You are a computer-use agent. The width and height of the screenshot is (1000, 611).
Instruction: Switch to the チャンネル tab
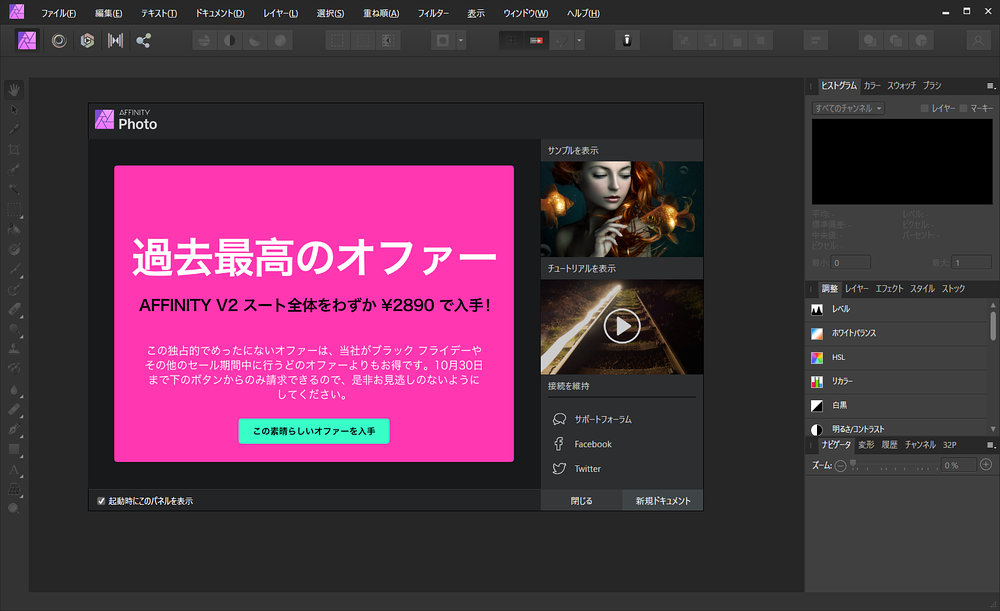(920, 445)
